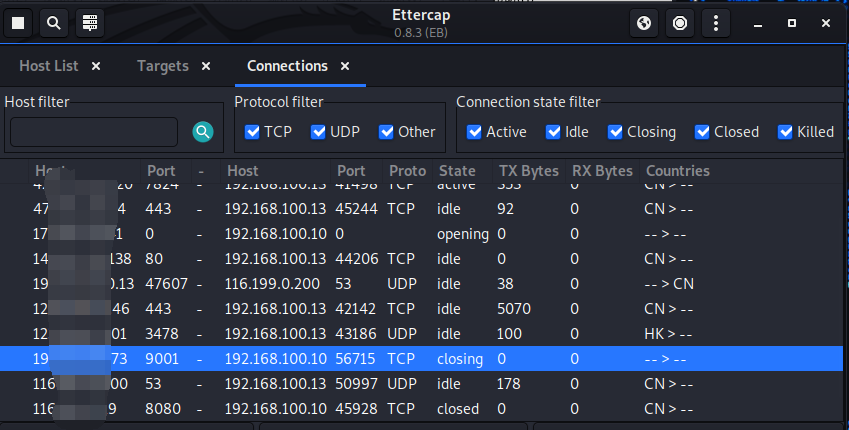Viewport: 849px width, 430px height.
Task: Click the port 47607 cell
Action: (x=166, y=284)
